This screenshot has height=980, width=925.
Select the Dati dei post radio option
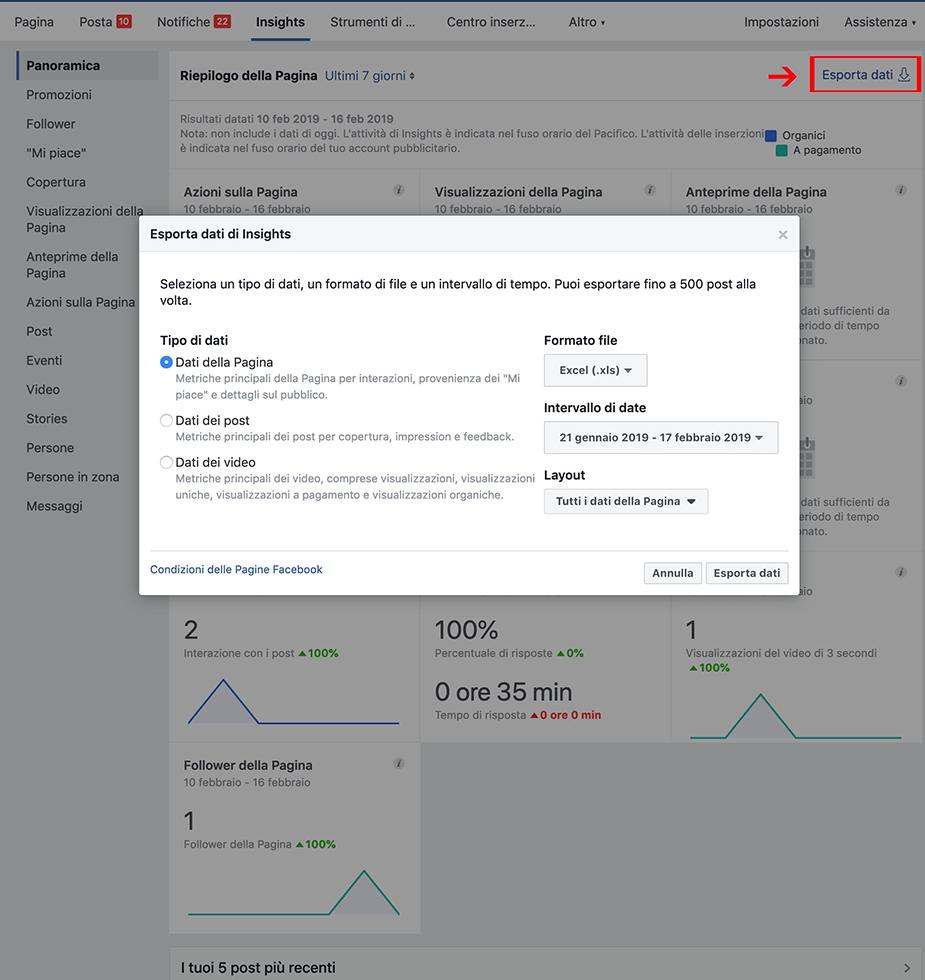tap(166, 421)
